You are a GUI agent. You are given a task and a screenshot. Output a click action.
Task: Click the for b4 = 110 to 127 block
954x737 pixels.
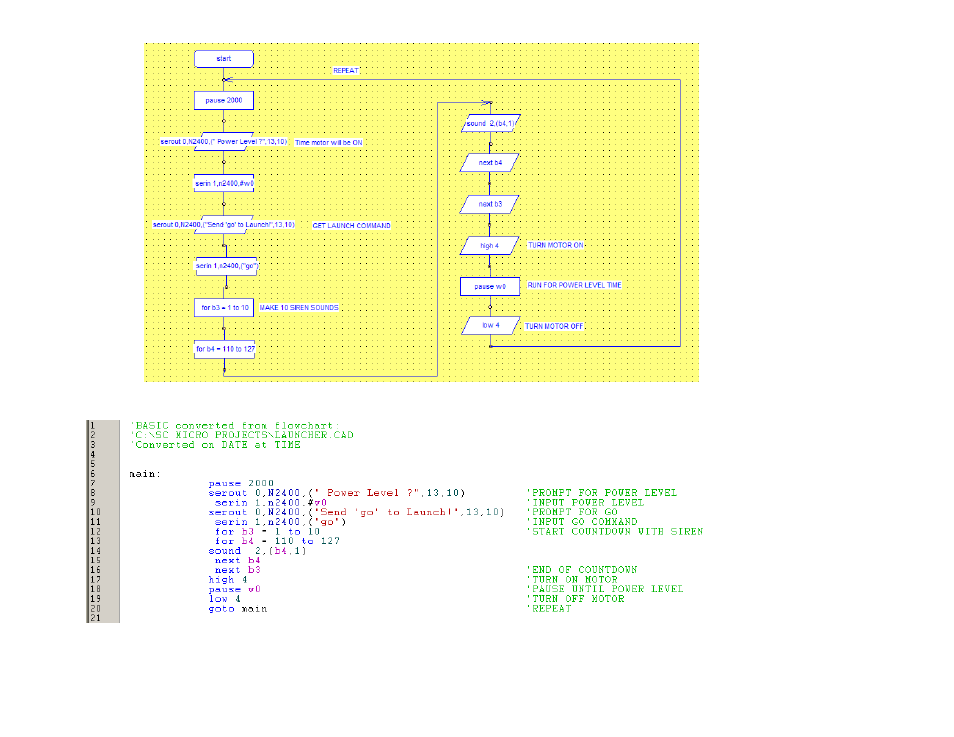pyautogui.click(x=225, y=349)
